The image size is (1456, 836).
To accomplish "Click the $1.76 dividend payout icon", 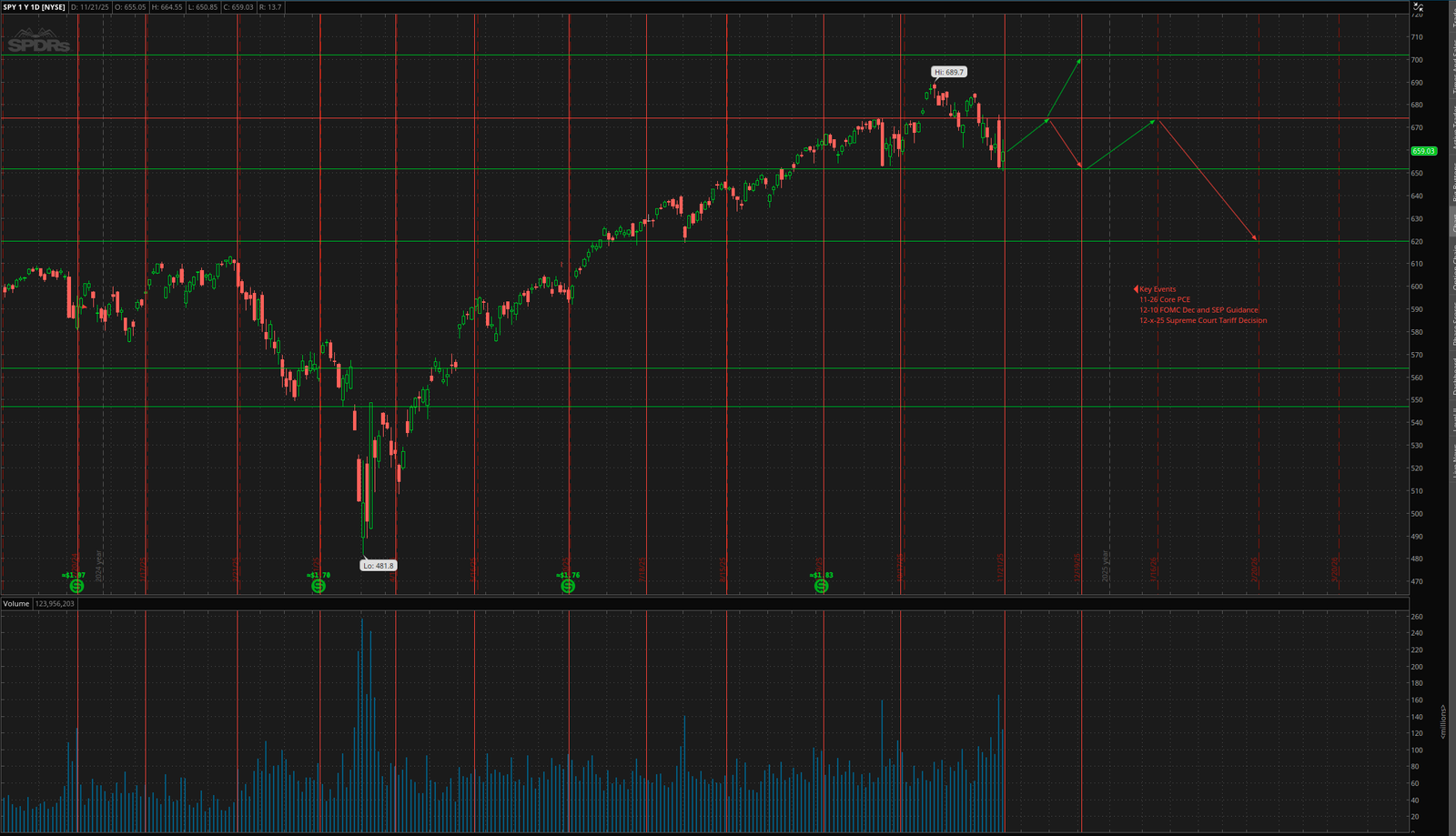I will click(569, 587).
